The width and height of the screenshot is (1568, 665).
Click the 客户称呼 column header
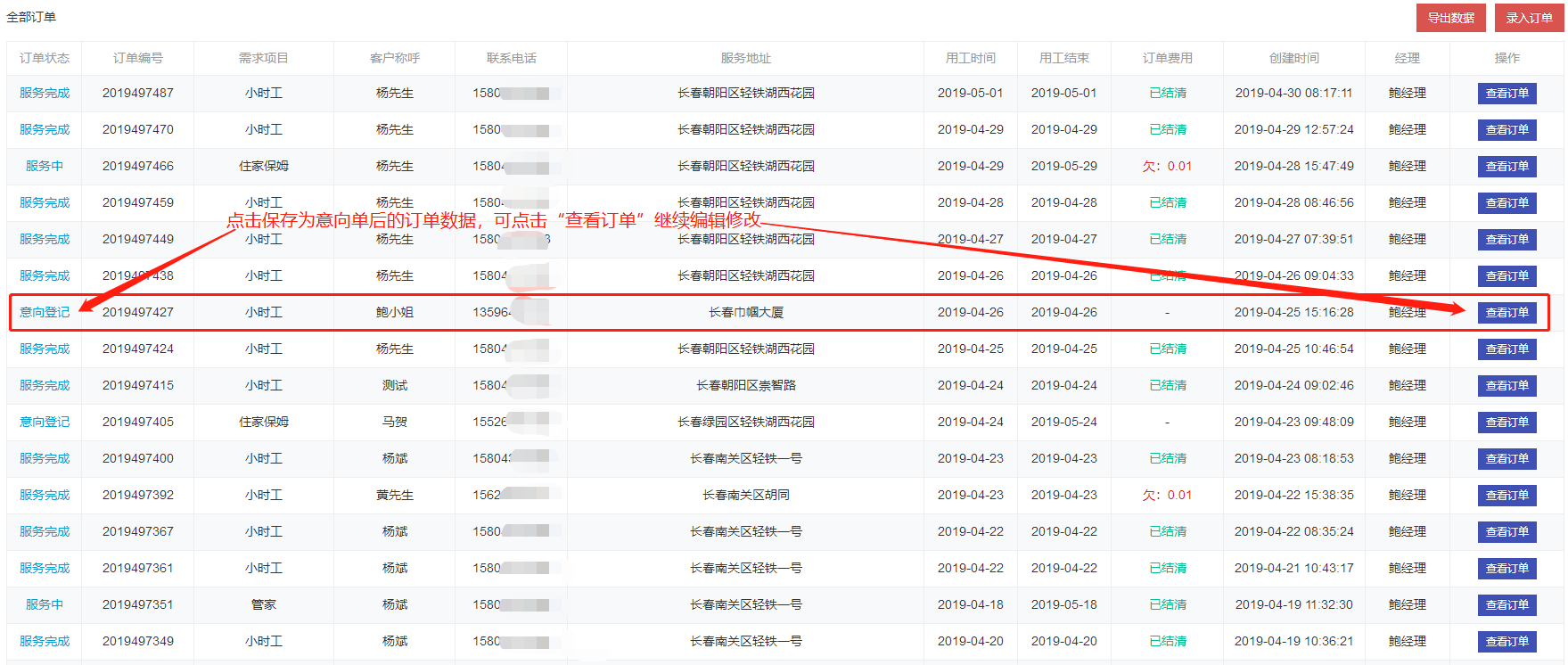(395, 58)
